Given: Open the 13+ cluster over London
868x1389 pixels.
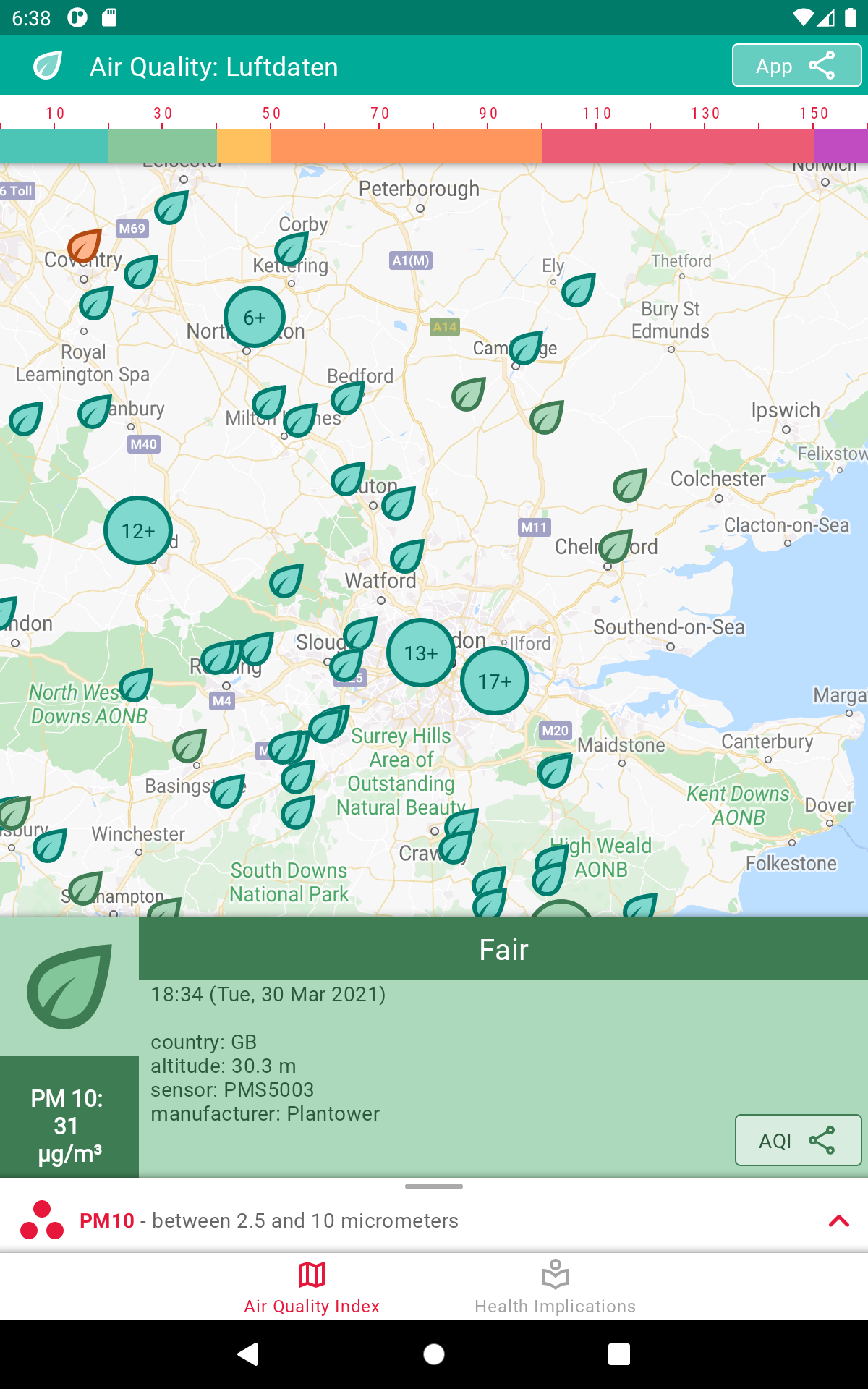Looking at the screenshot, I should [x=420, y=653].
